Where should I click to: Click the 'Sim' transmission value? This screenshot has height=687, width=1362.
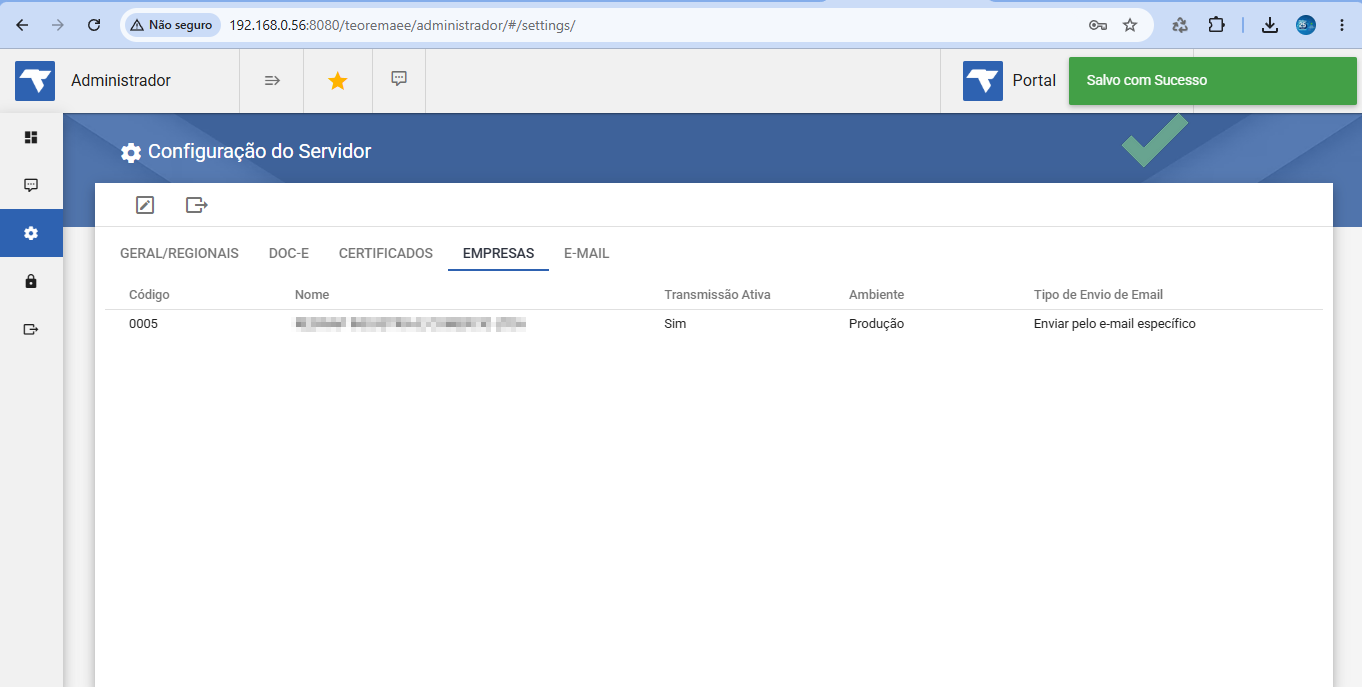tap(675, 324)
